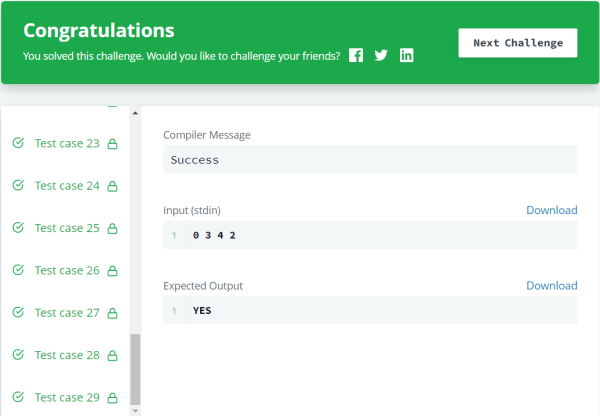Click the lock icon beside Test case 27
The height and width of the screenshot is (416, 600).
click(x=112, y=314)
